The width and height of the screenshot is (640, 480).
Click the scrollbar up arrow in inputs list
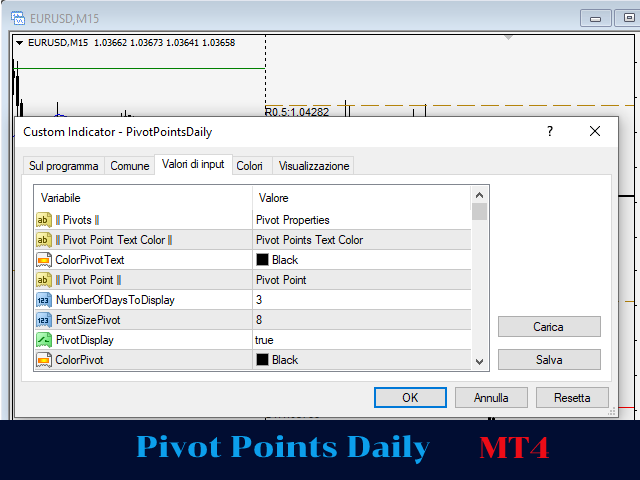pyautogui.click(x=480, y=195)
